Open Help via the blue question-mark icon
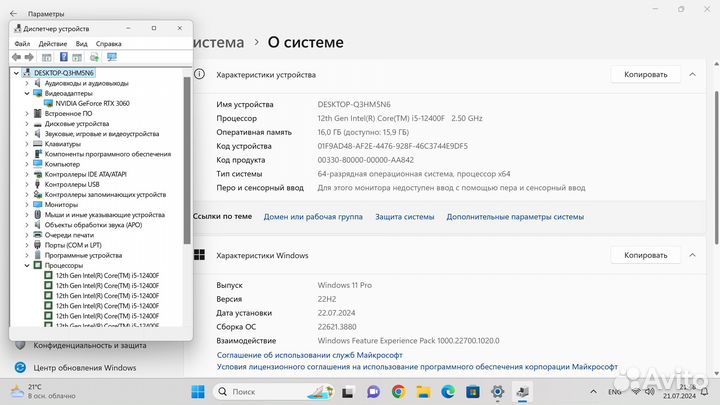 point(64,57)
